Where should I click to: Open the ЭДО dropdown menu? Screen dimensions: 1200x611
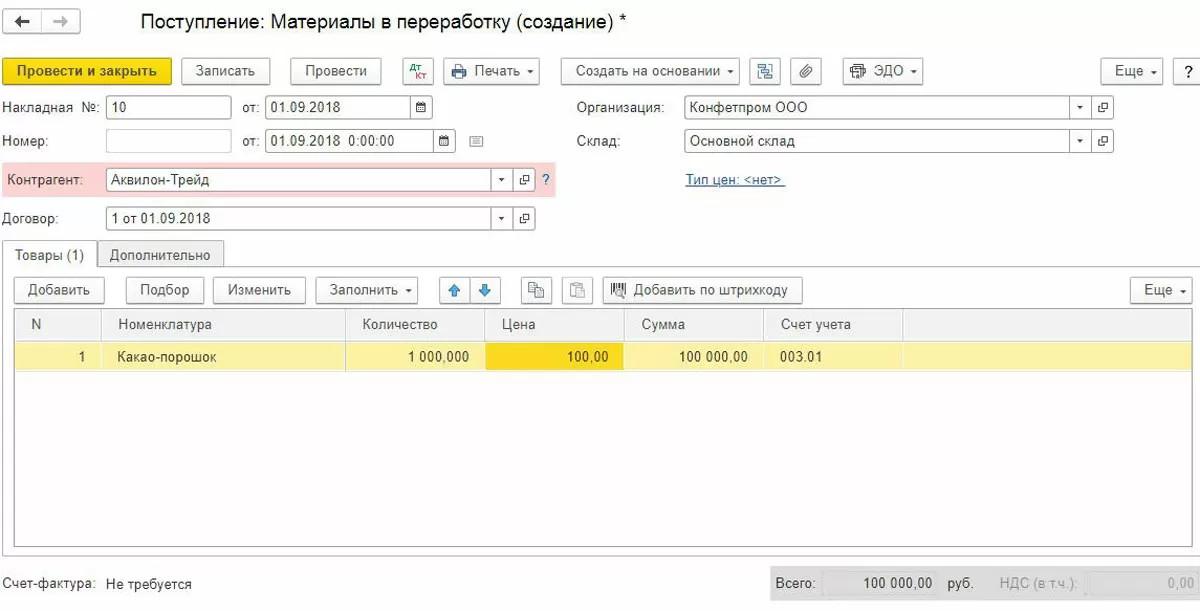883,71
